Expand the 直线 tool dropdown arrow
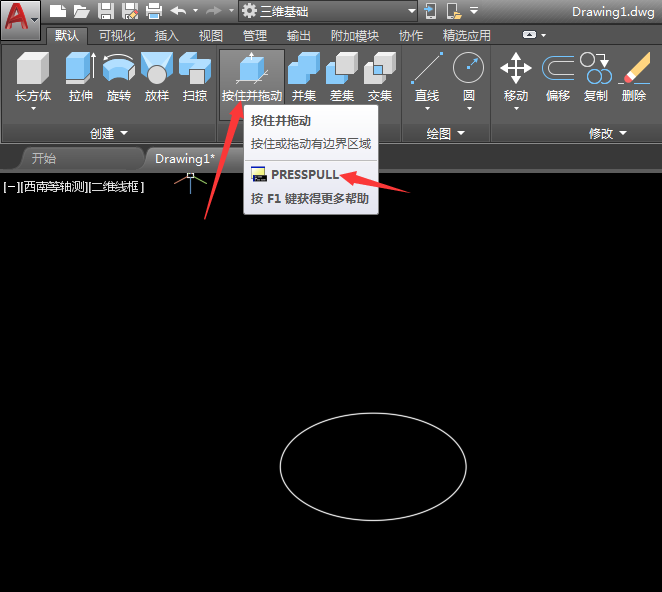The height and width of the screenshot is (592, 662). coord(427,109)
